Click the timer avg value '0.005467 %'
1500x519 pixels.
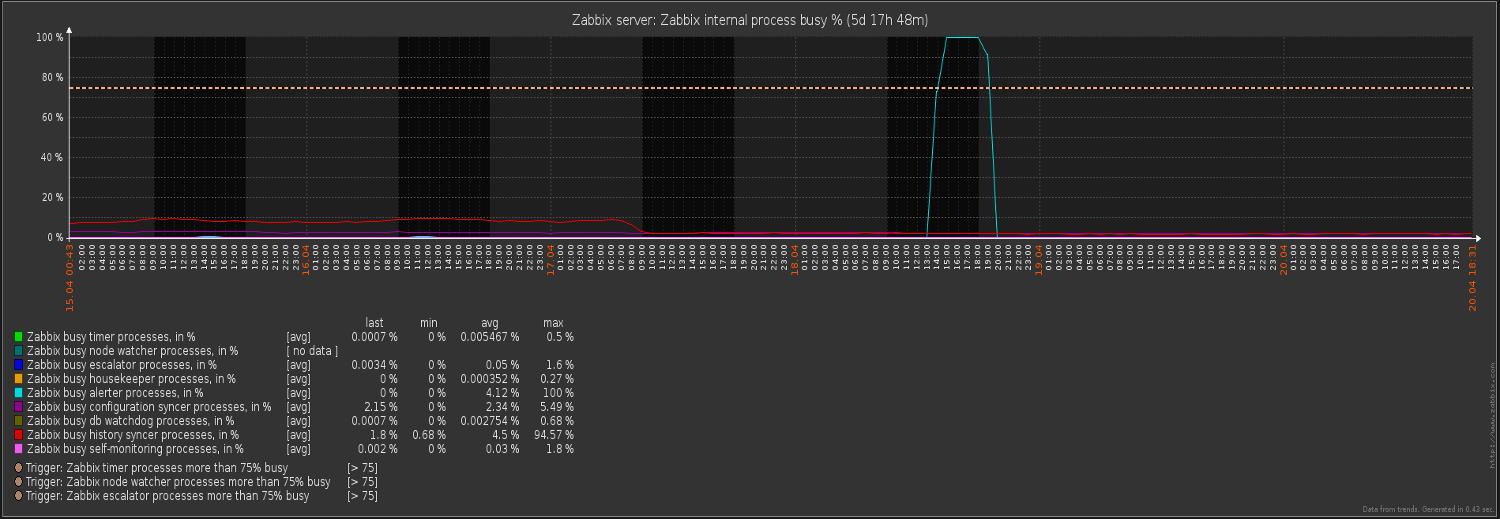click(490, 337)
